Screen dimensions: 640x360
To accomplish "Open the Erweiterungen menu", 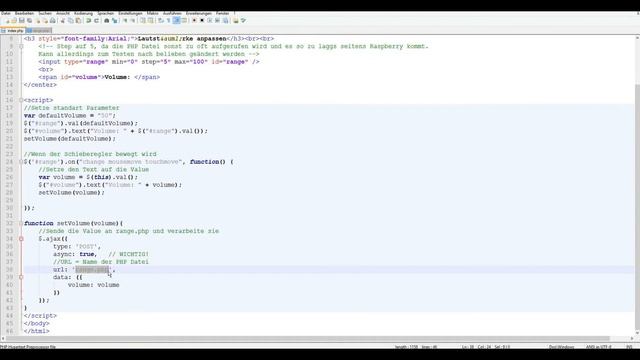I will [x=198, y=13].
